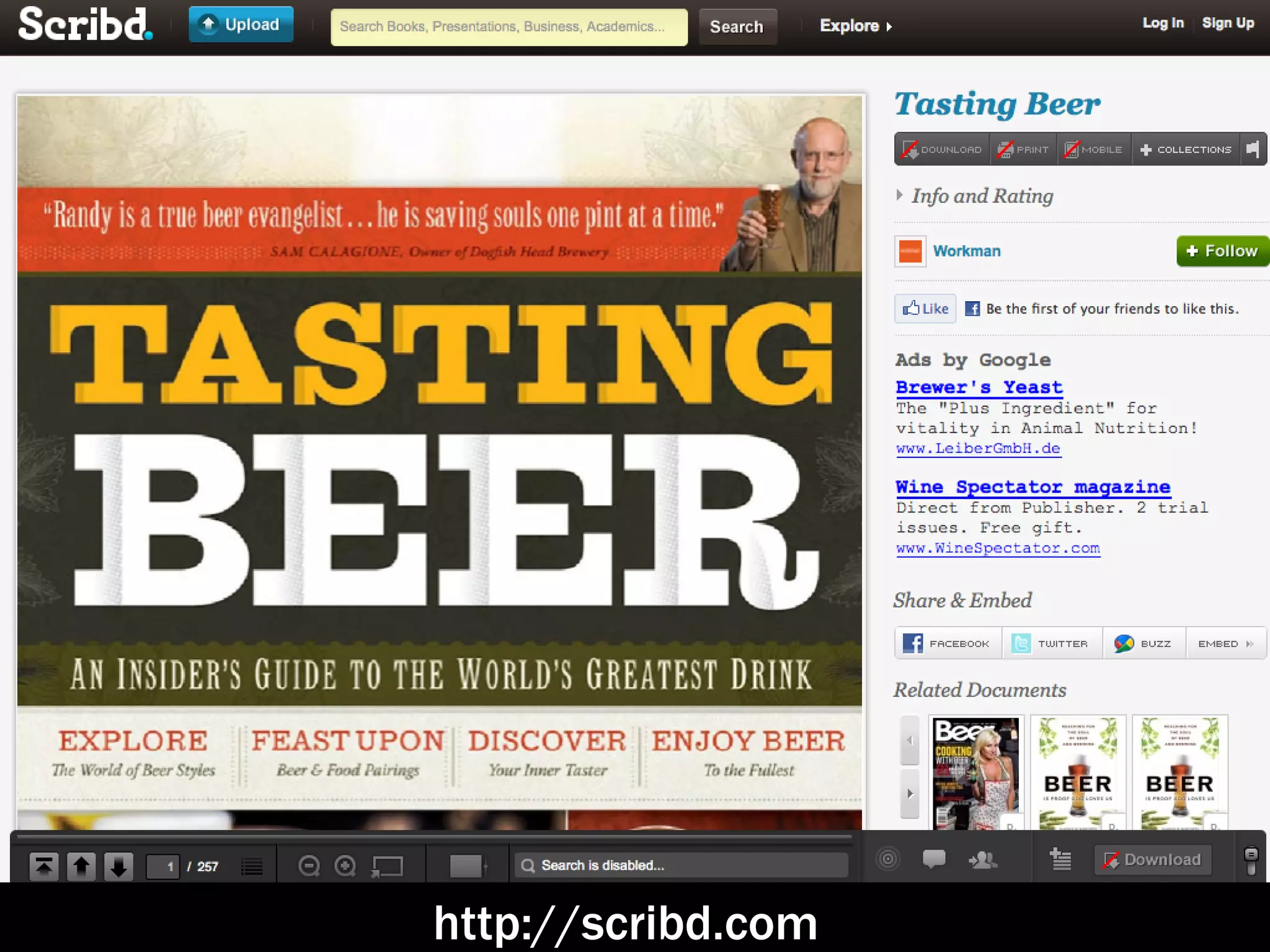Click the Scribd search input field
This screenshot has height=952, width=1270.
[508, 27]
